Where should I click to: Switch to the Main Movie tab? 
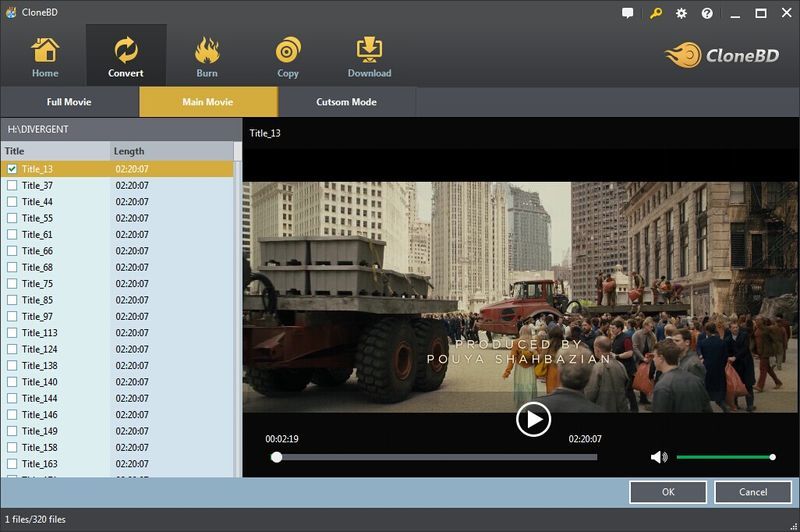click(x=208, y=102)
